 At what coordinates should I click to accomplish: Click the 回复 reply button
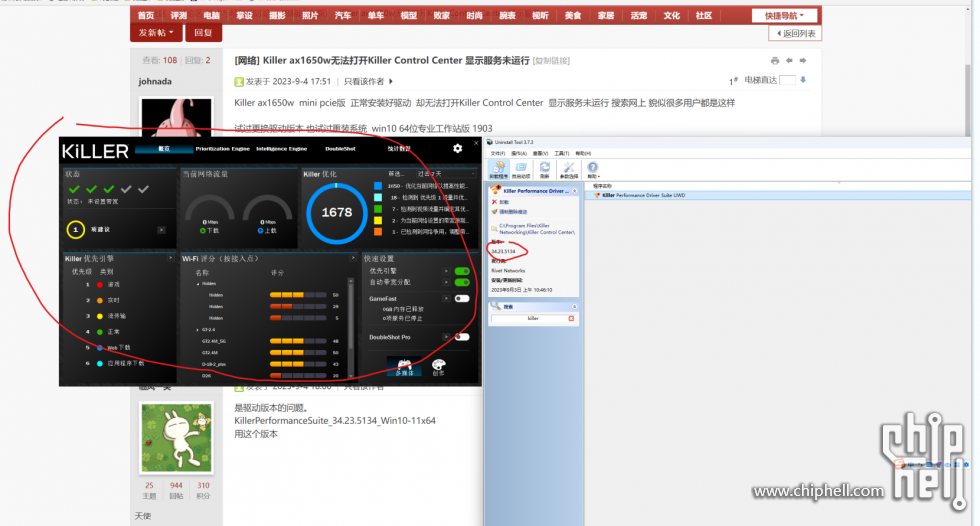(203, 32)
